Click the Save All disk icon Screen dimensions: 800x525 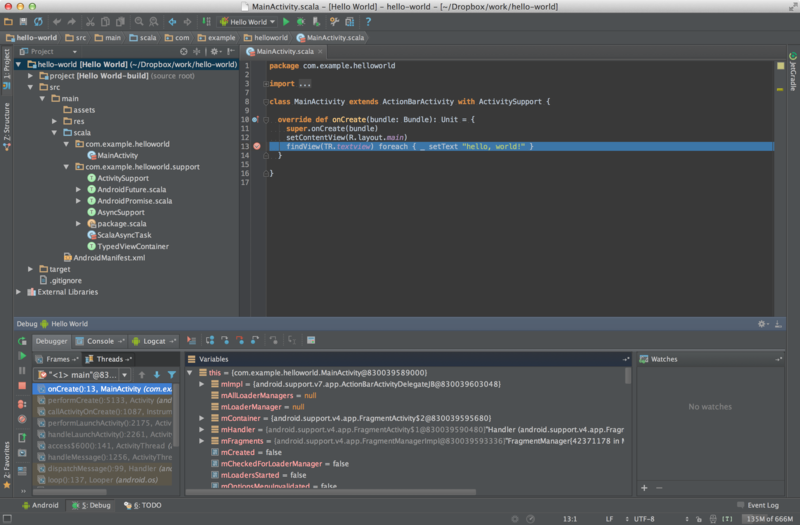[x=23, y=21]
